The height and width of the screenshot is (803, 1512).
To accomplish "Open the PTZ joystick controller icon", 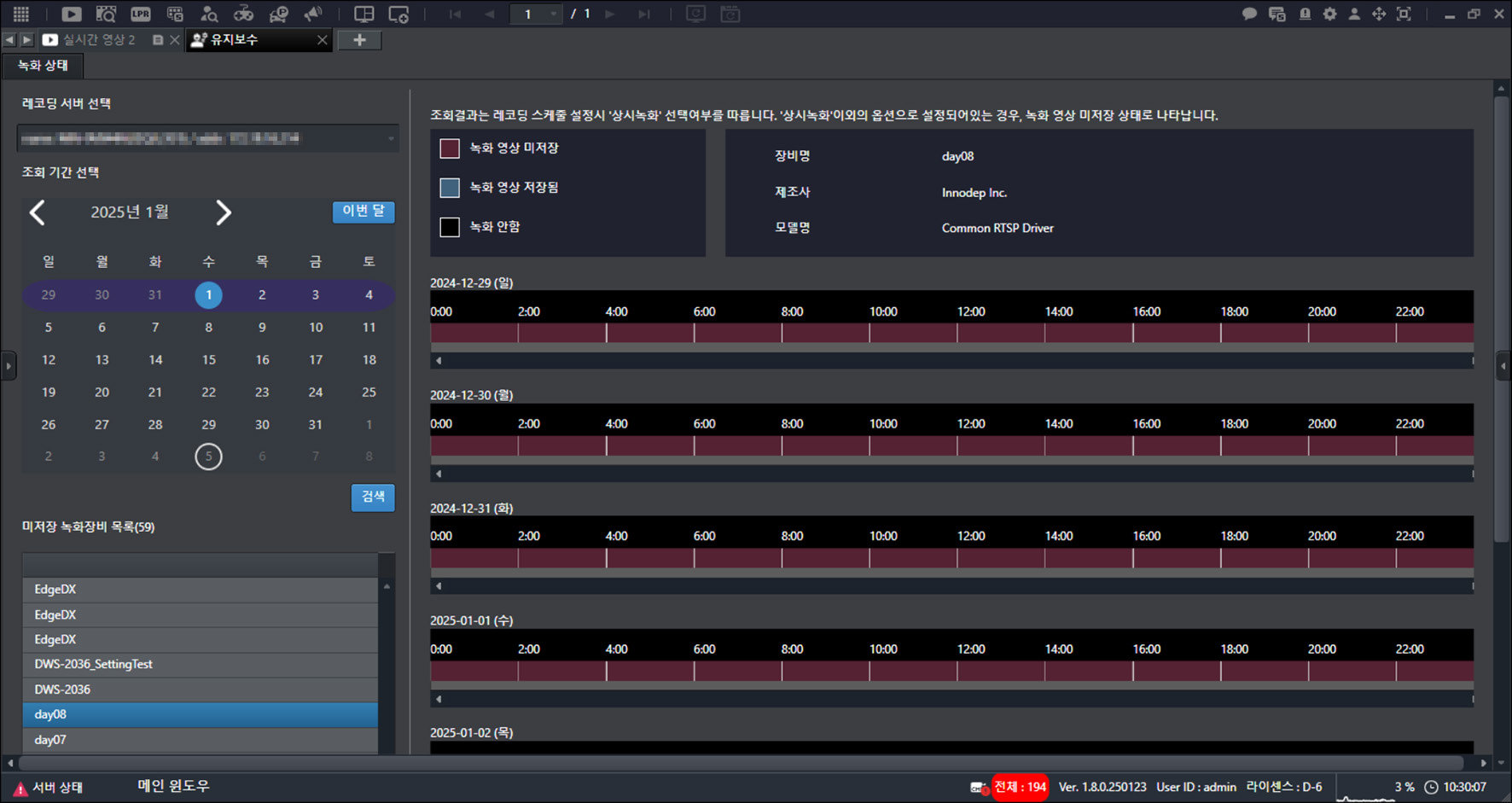I will tap(243, 14).
